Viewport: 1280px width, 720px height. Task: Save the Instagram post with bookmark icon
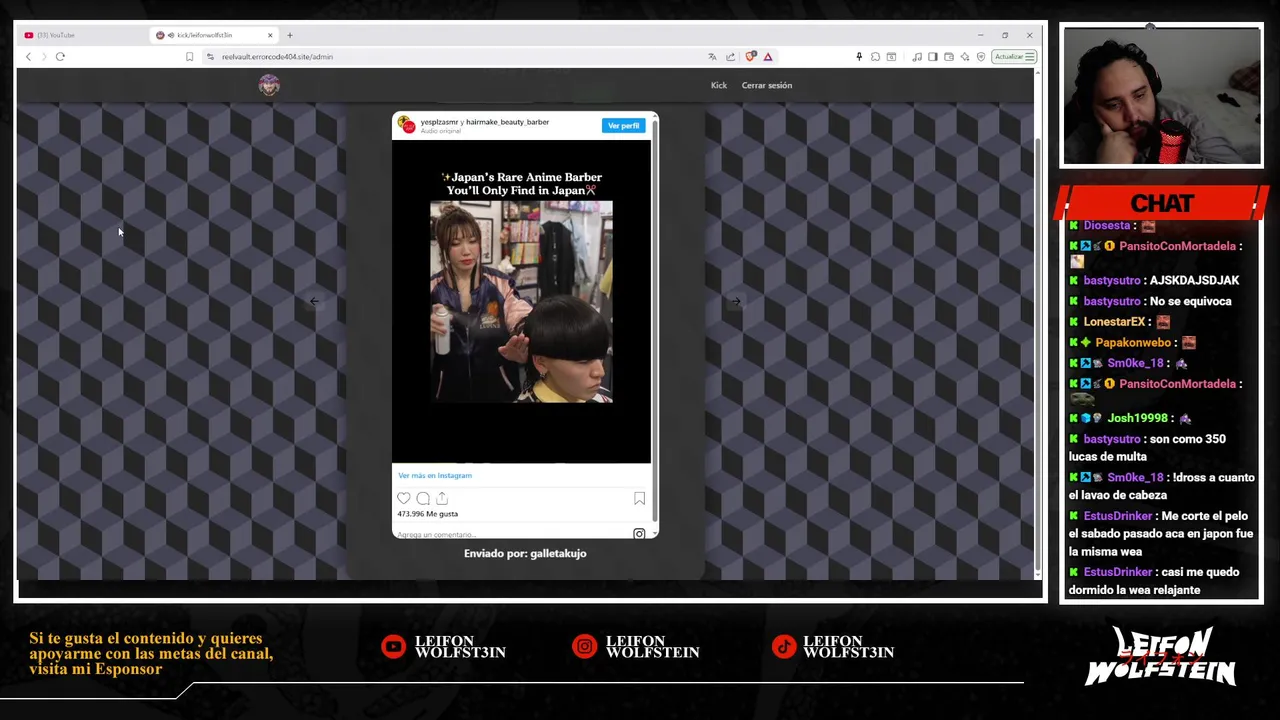pyautogui.click(x=639, y=498)
